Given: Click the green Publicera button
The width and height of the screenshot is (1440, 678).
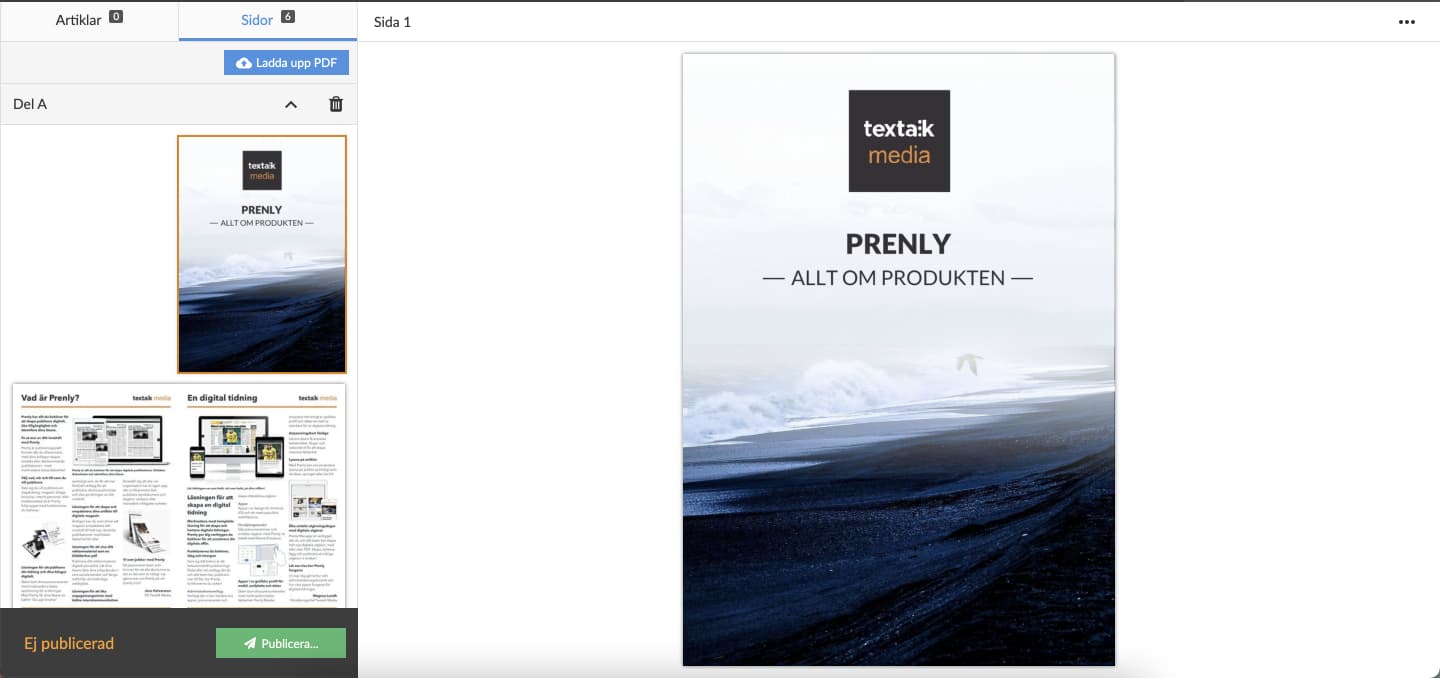Looking at the screenshot, I should [x=281, y=643].
